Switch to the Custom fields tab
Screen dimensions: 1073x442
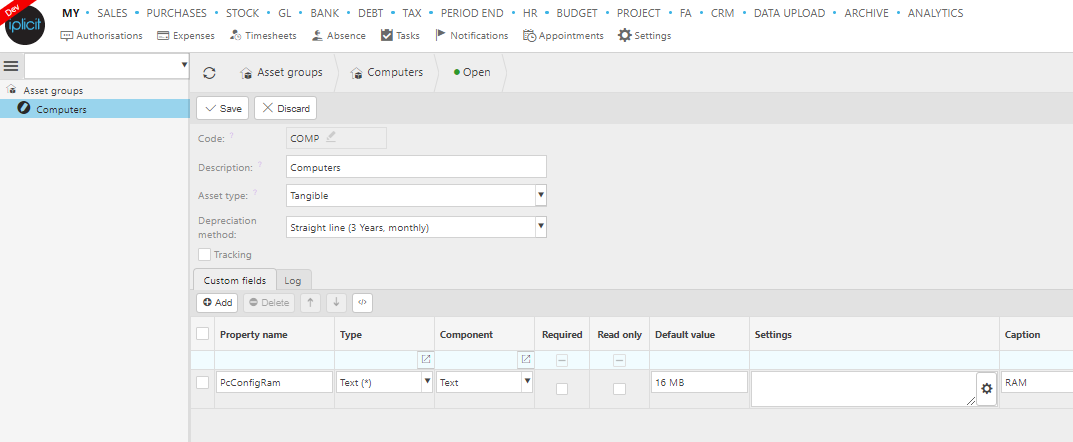235,280
